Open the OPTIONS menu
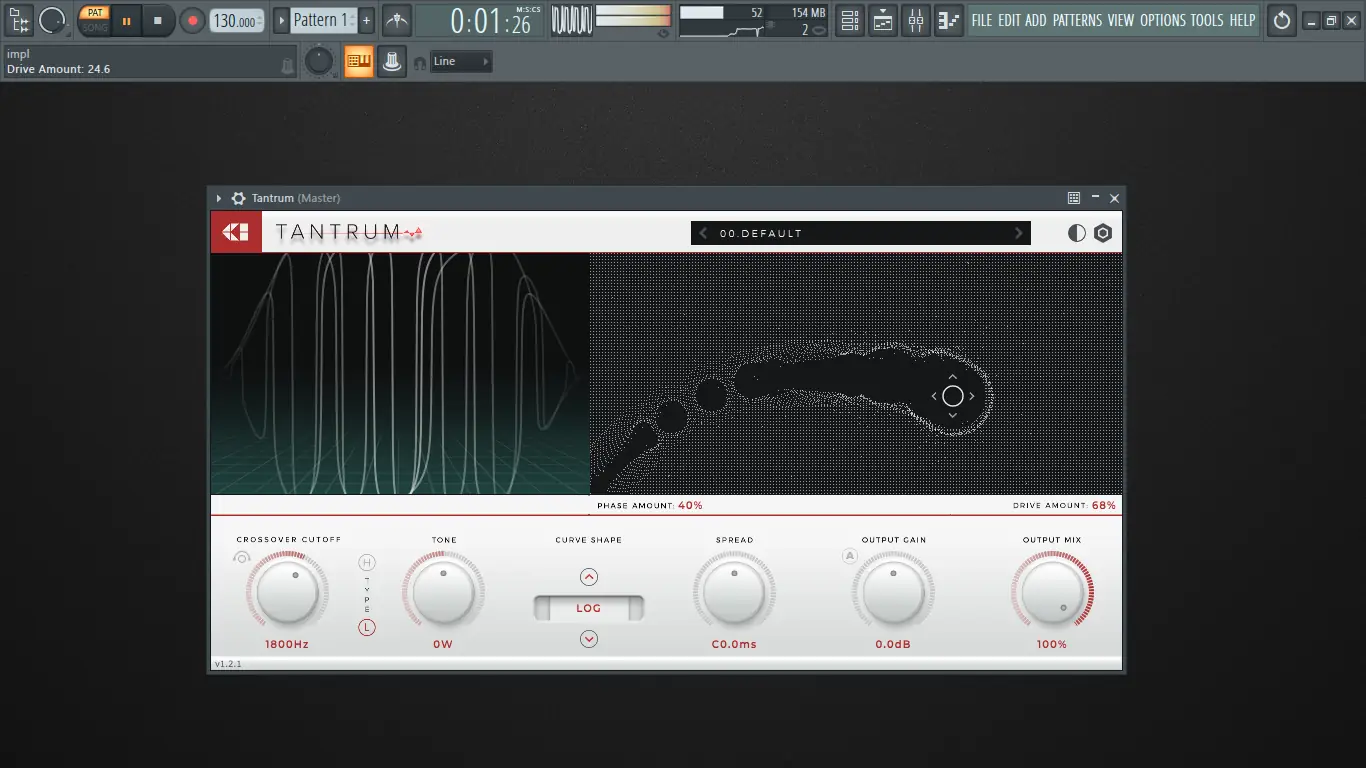1366x768 pixels. 1162,20
